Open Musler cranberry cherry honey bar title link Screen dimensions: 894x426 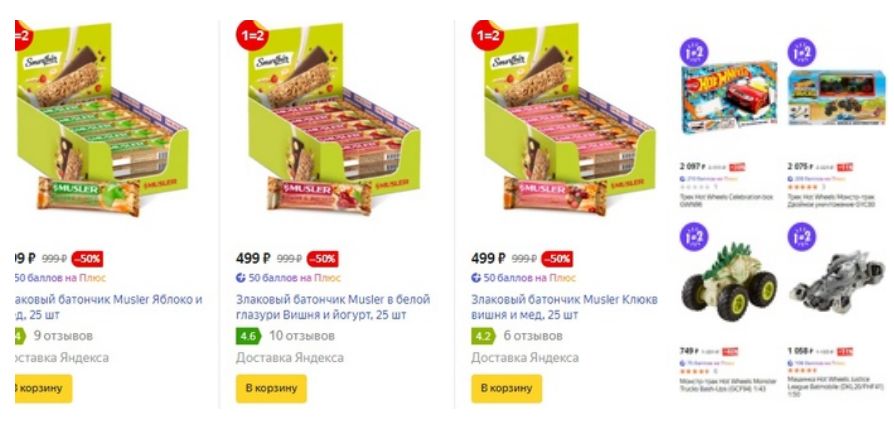coord(564,307)
